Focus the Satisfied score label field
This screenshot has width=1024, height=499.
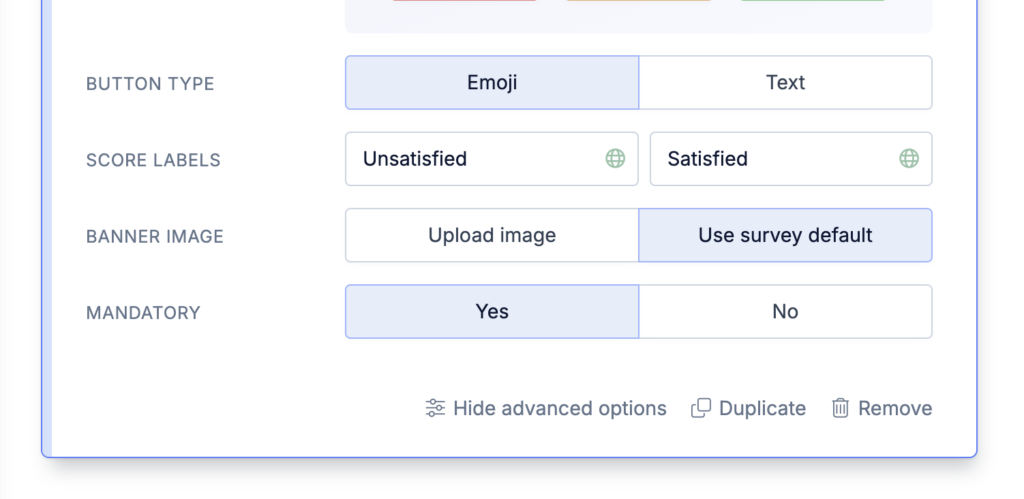[791, 159]
